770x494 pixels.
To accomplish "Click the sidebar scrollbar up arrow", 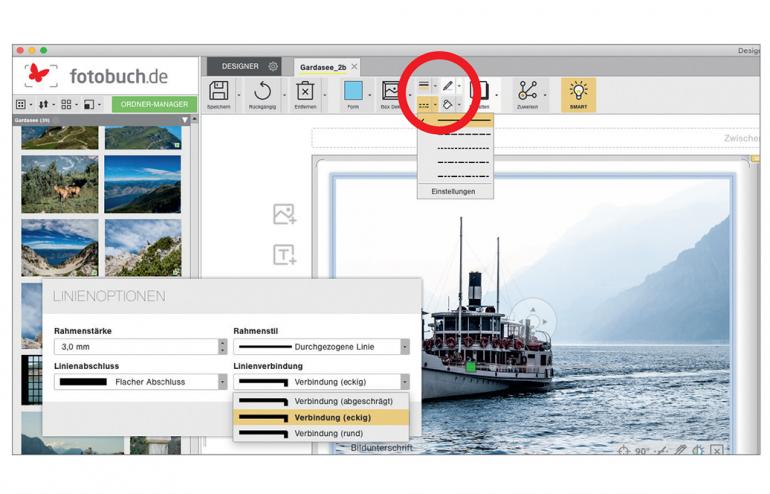I will [194, 119].
